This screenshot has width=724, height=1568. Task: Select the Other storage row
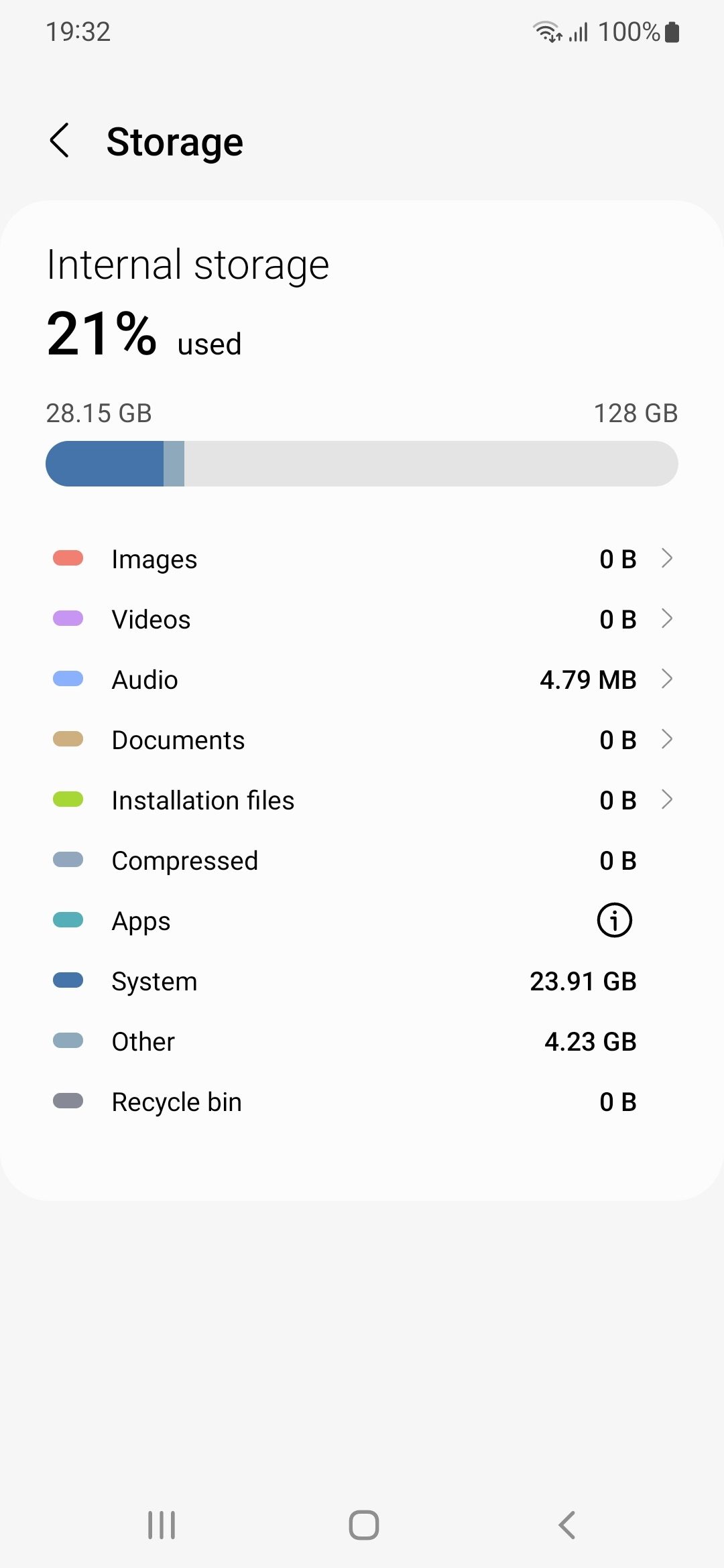tap(362, 1041)
